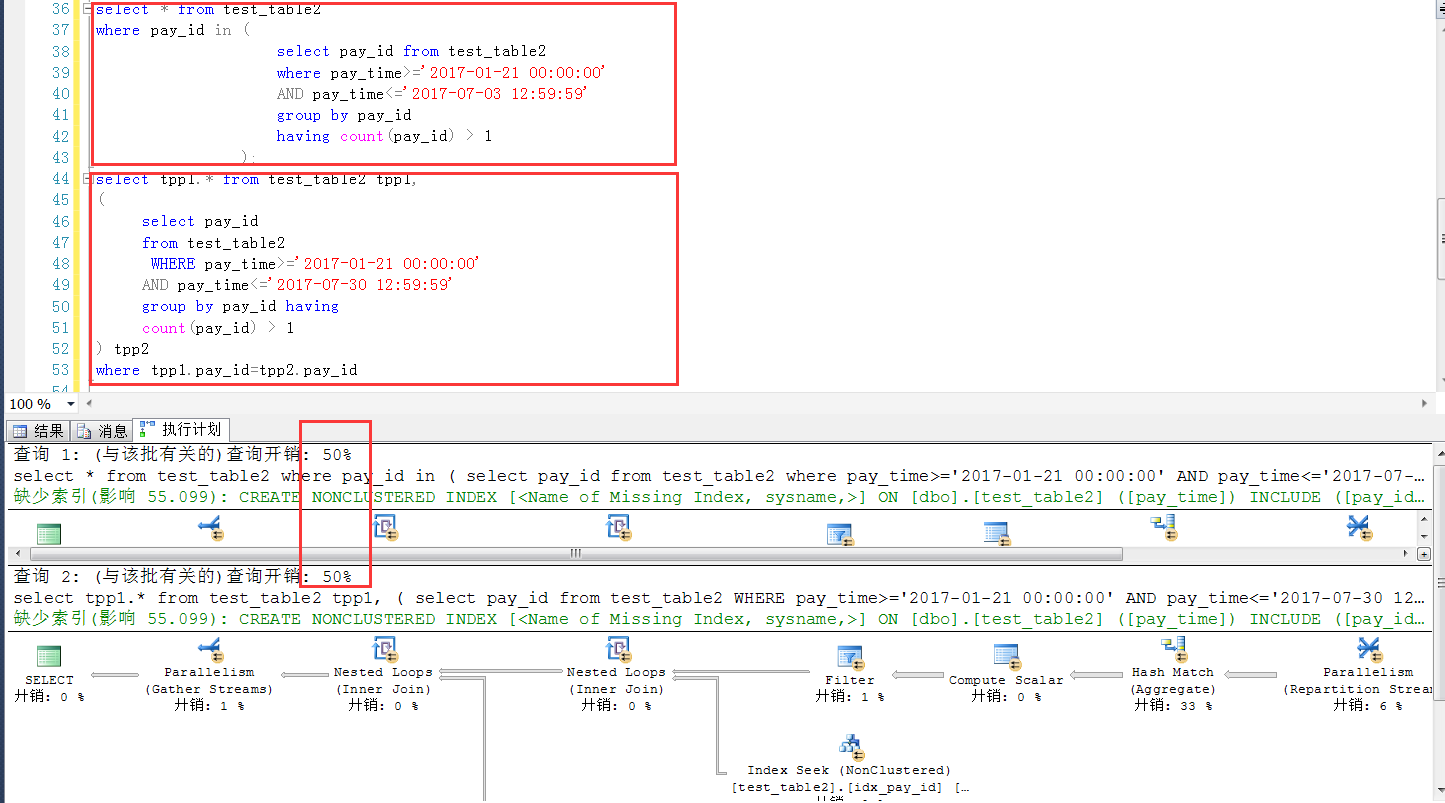Click the Index Seek (NonClustered) operator icon

852,744
